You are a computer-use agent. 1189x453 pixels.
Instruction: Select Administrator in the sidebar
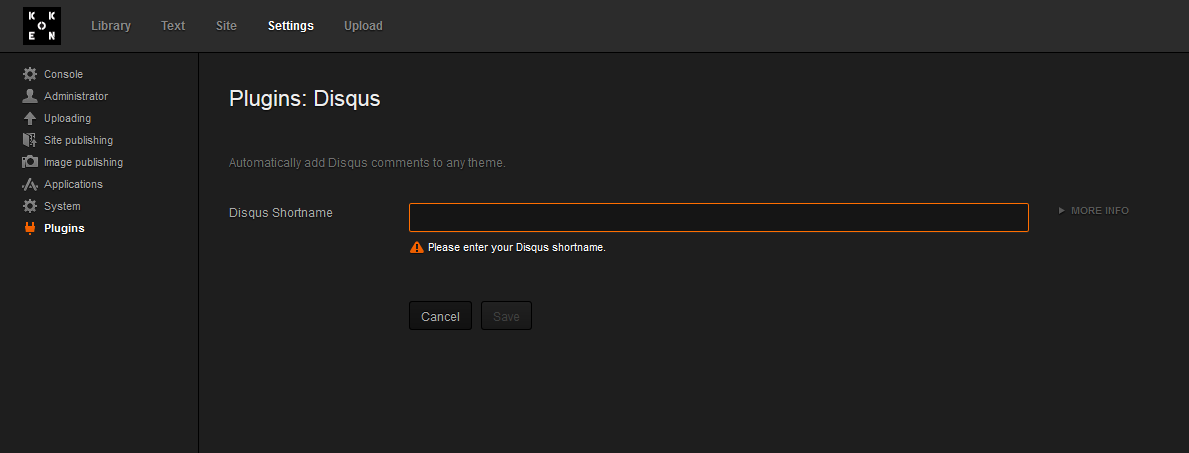click(76, 96)
